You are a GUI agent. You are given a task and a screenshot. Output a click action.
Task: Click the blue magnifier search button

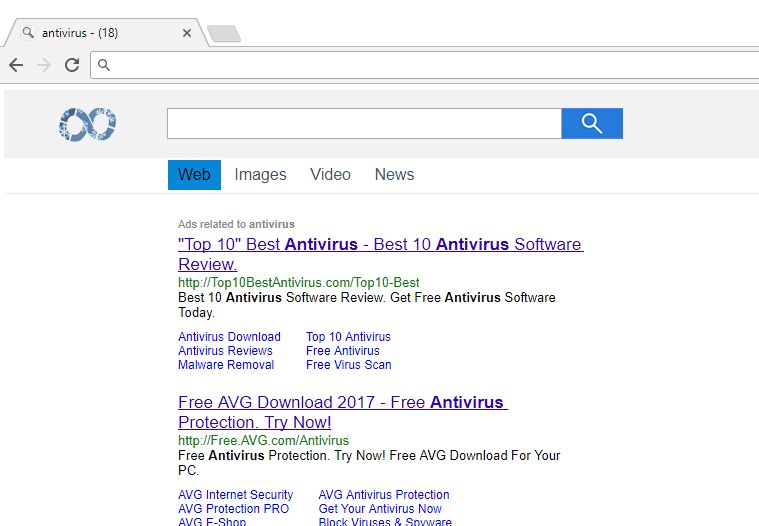pos(592,123)
